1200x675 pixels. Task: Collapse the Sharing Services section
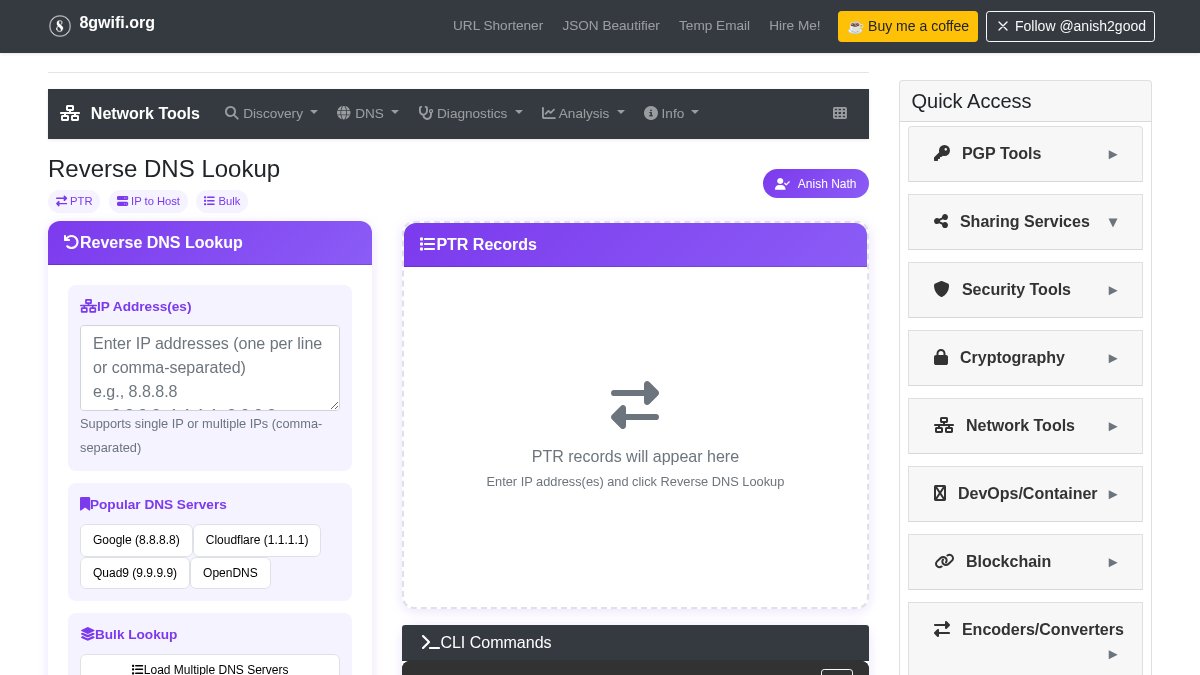click(1113, 222)
